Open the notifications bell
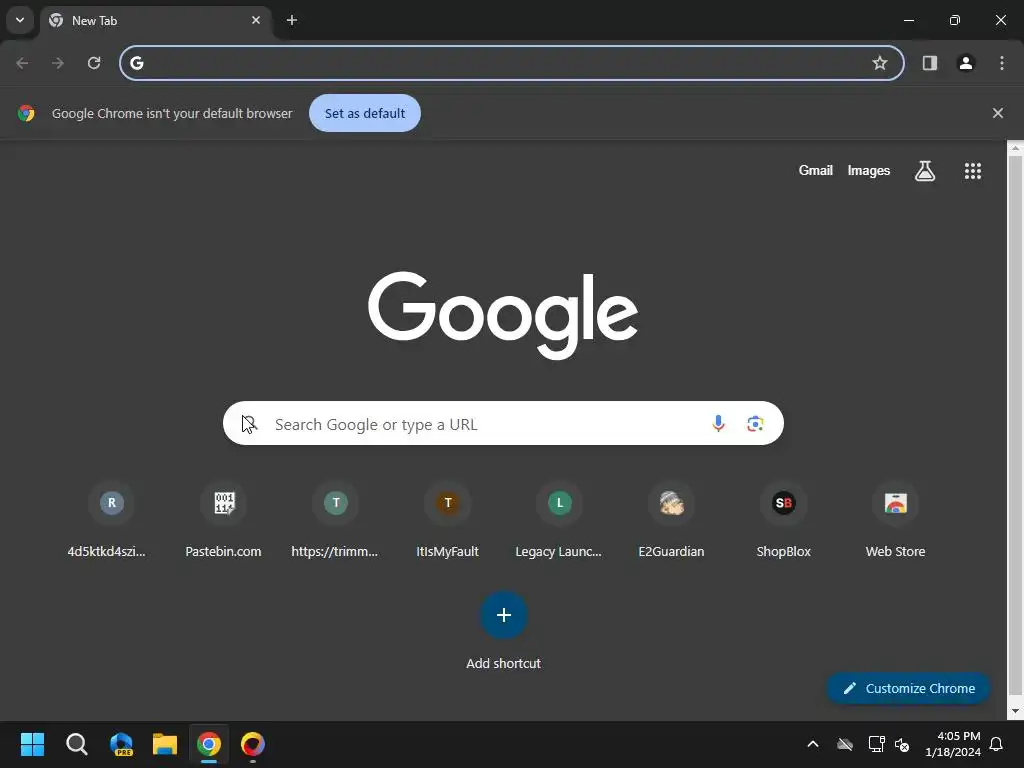 click(997, 744)
